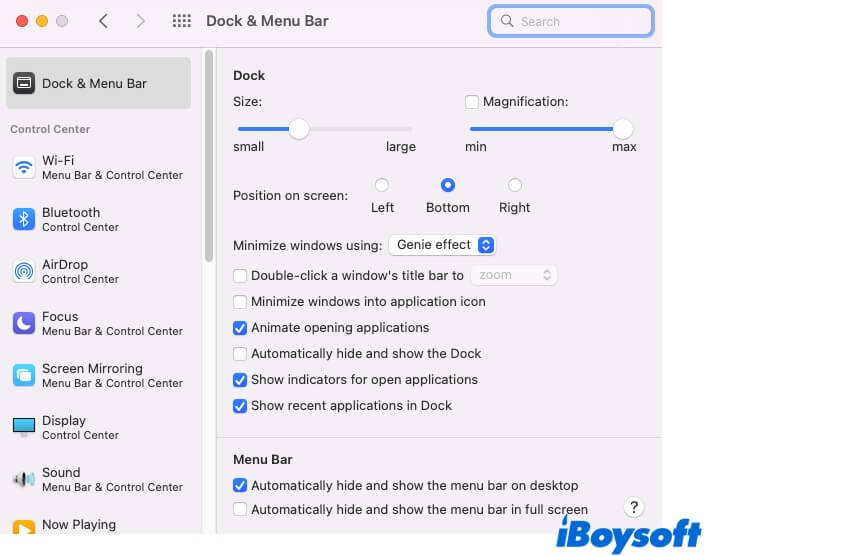Open the Genie effect dropdown
Viewport: 841px width, 556px height.
442,245
